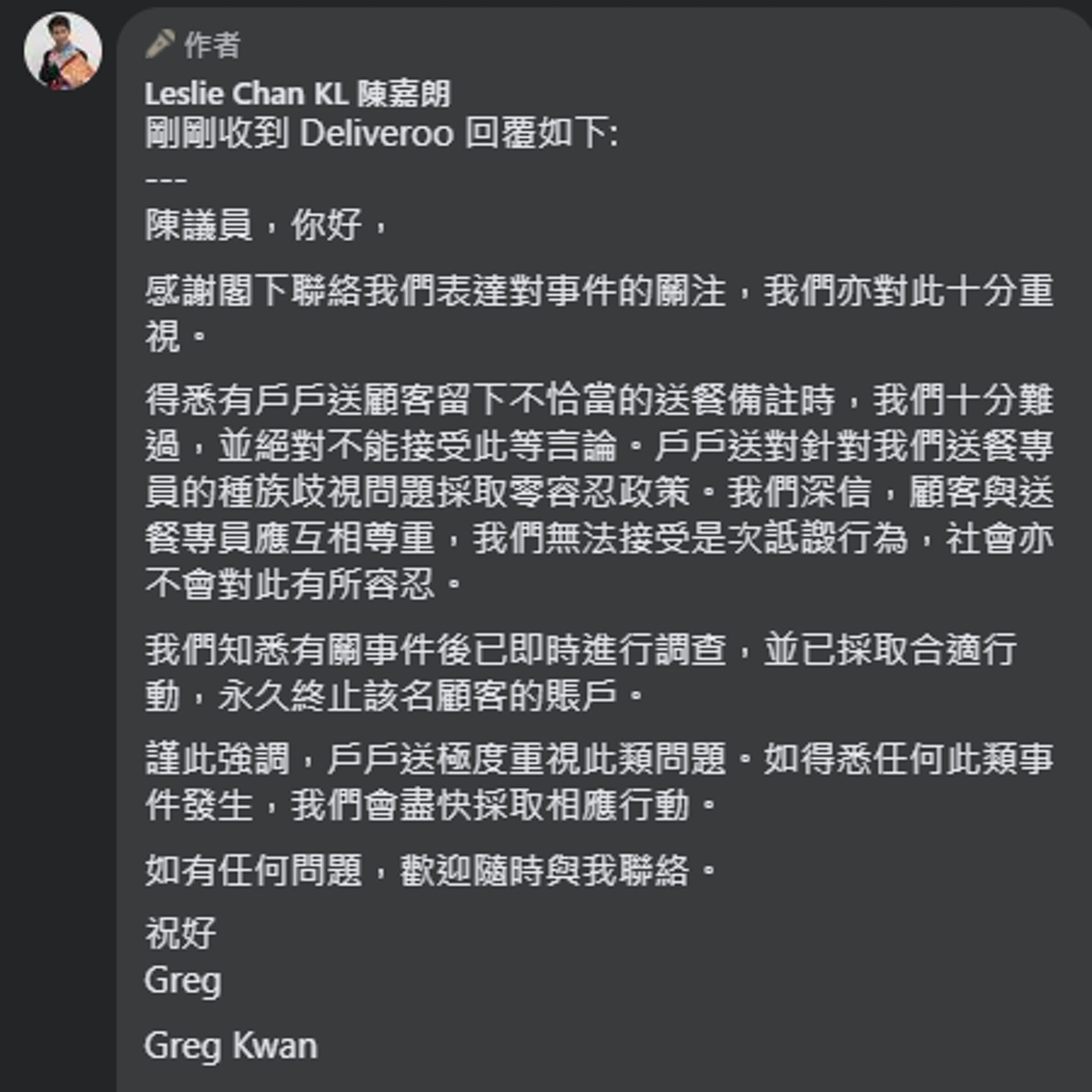1092x1092 pixels.
Task: Click the phrase 永久終止該名顧客的賬戶
Action: (417, 696)
